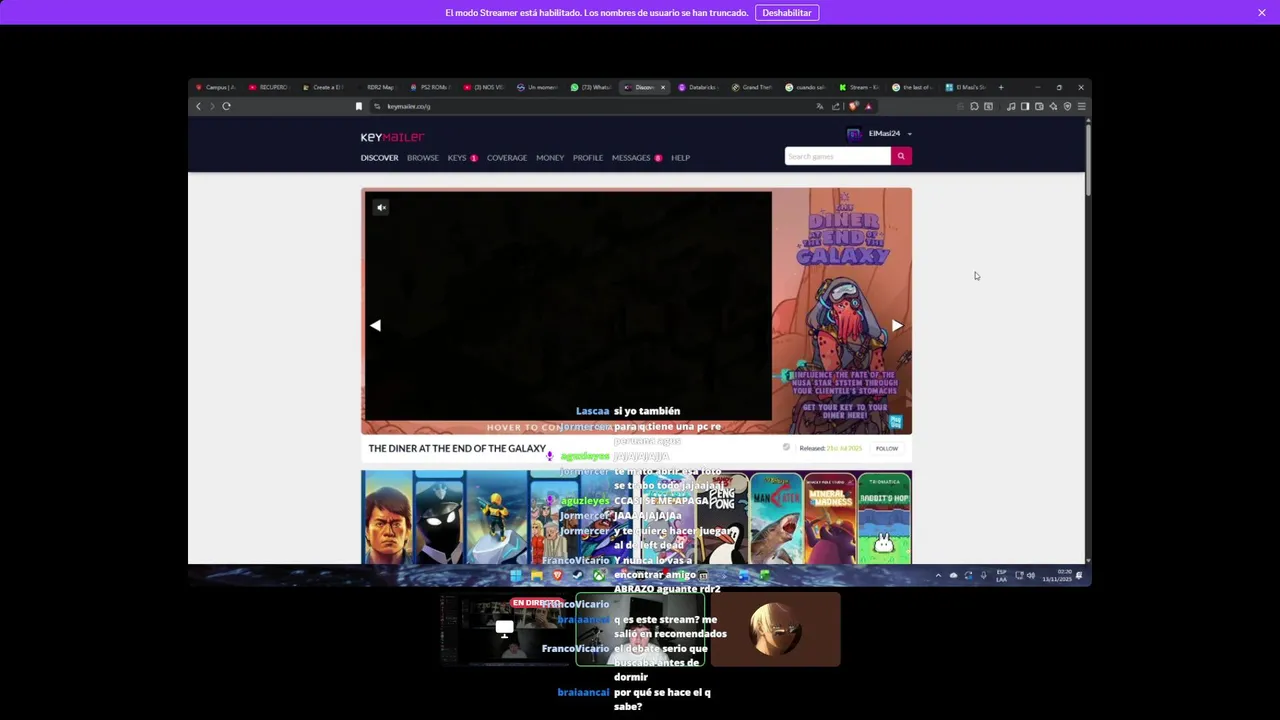Click the ESP LAA language indicator
This screenshot has width=1280, height=720.
click(x=1002, y=575)
